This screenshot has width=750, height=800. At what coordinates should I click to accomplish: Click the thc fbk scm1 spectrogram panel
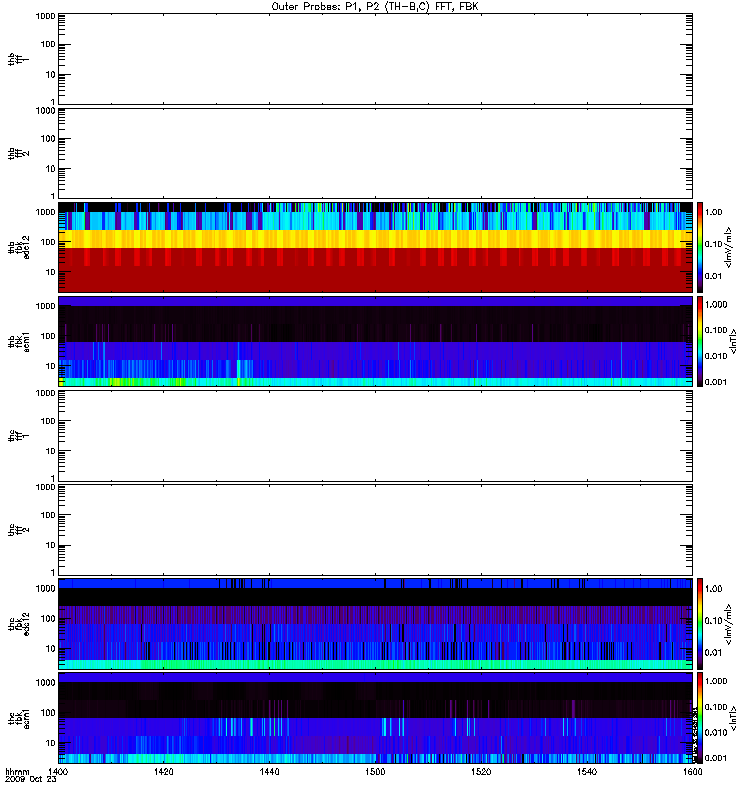click(x=375, y=718)
